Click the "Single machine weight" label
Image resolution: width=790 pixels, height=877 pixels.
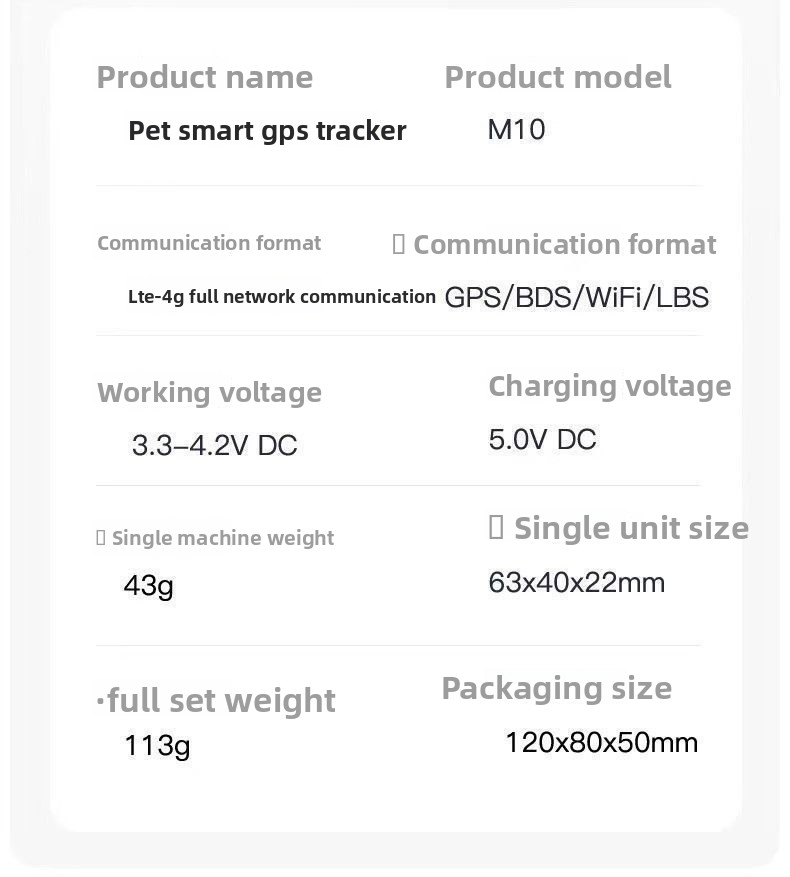click(x=222, y=538)
